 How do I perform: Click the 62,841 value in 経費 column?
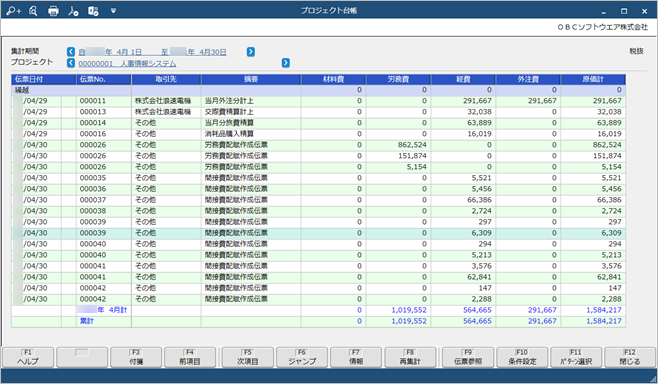(479, 277)
